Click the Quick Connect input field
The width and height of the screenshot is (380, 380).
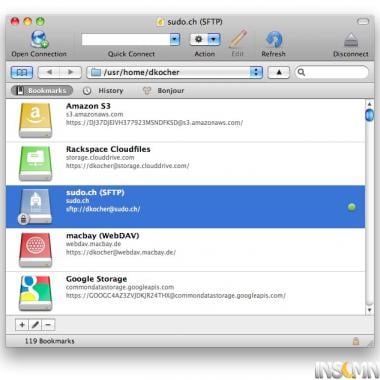pyautogui.click(x=126, y=40)
